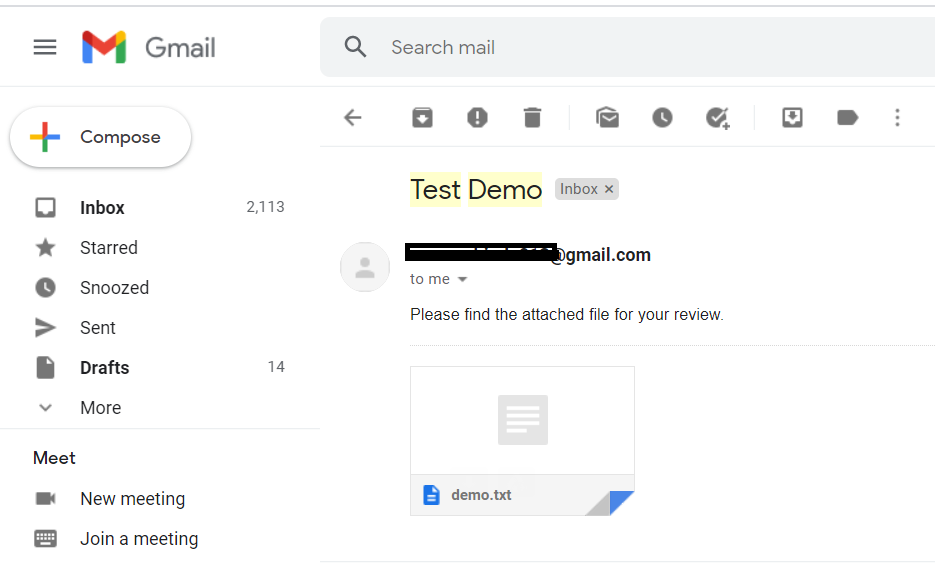Add email to Tasks
The width and height of the screenshot is (935, 565).
pos(717,118)
